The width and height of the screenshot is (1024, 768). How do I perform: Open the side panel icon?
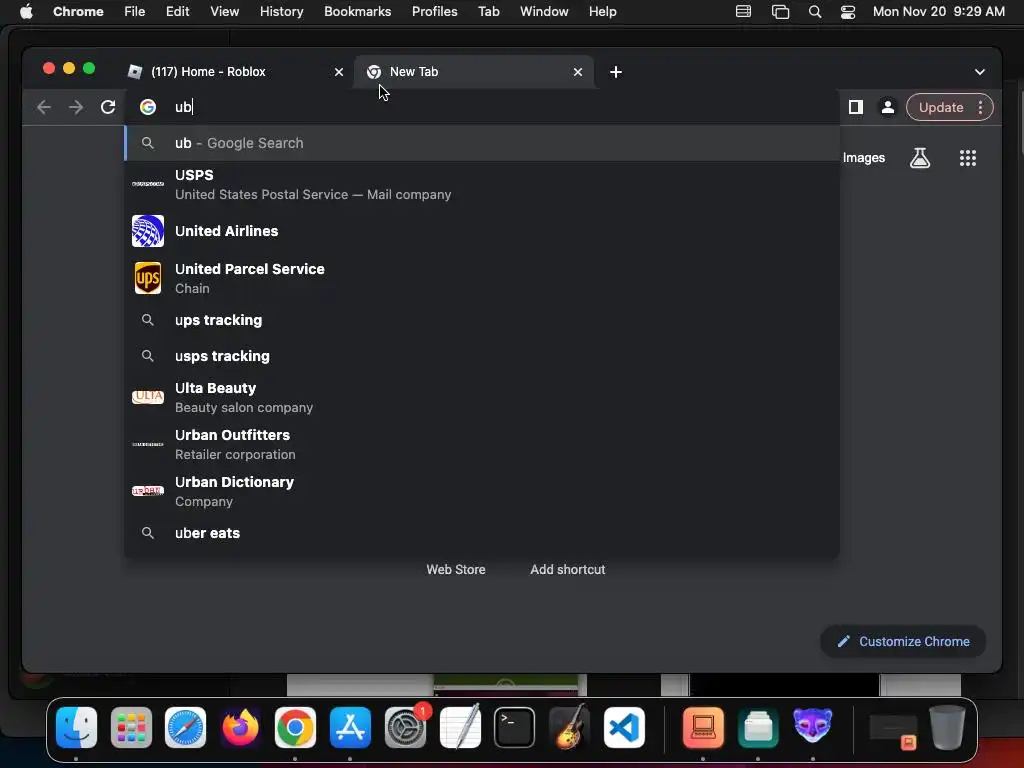[856, 107]
